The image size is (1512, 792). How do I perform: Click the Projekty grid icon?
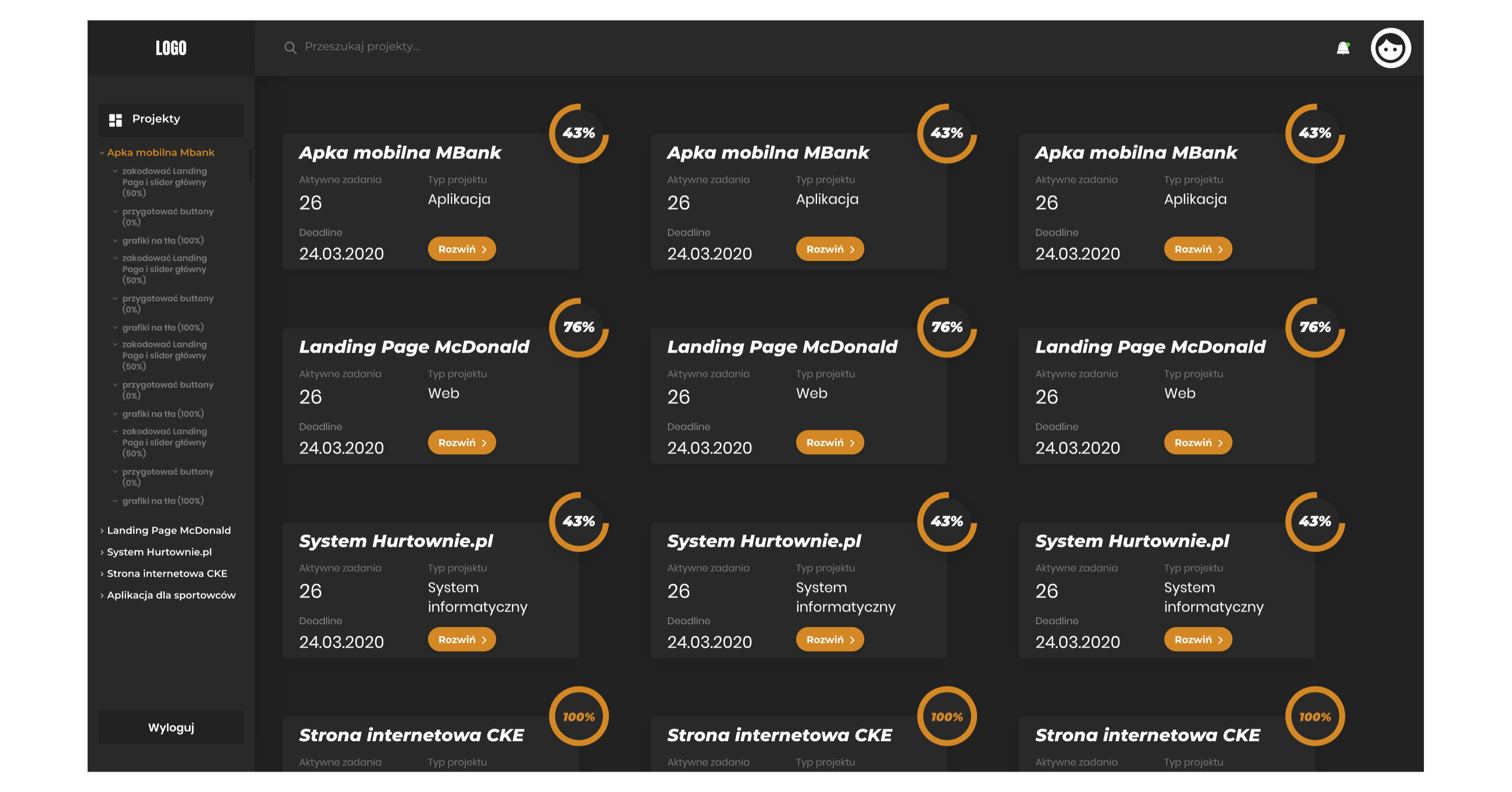coord(116,120)
